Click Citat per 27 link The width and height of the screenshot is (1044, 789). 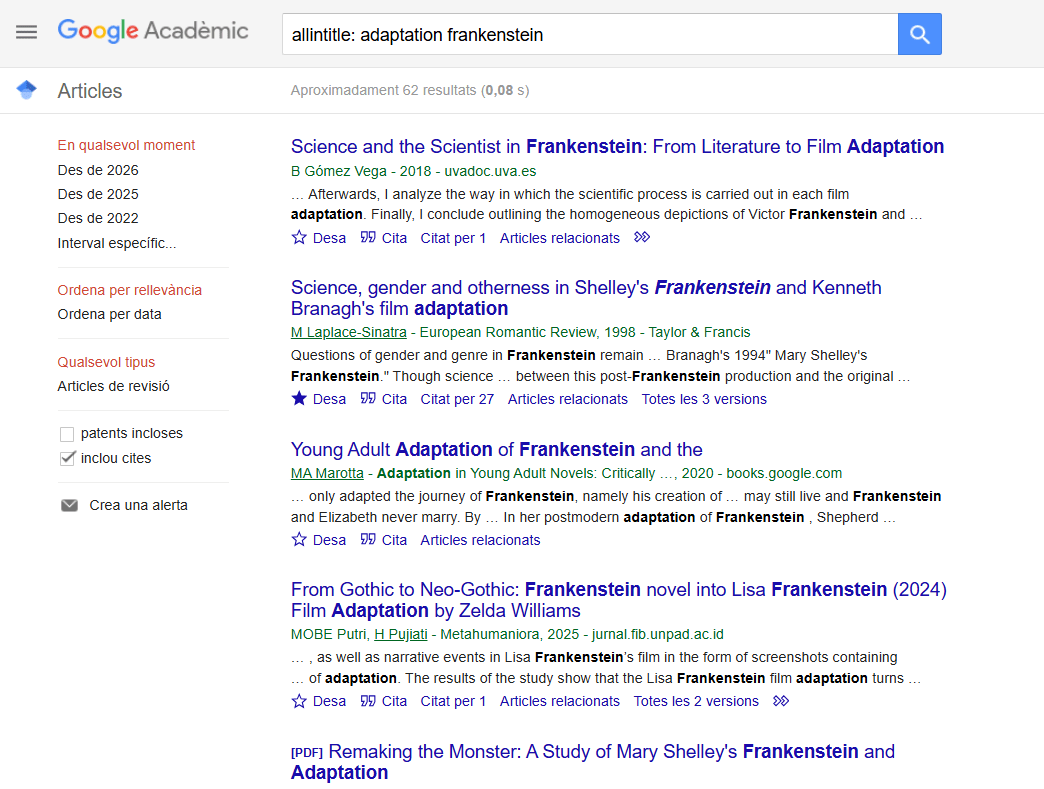tap(457, 399)
